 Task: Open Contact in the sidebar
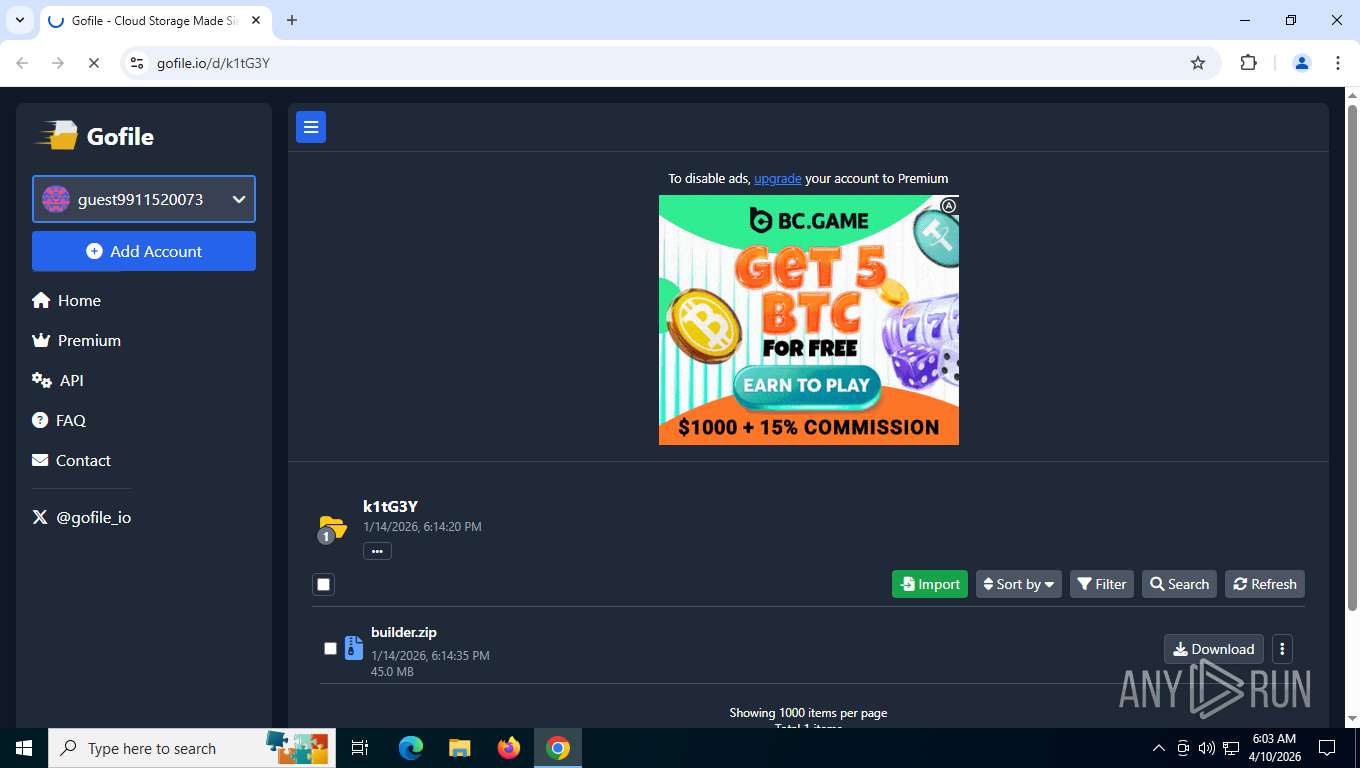coord(71,460)
